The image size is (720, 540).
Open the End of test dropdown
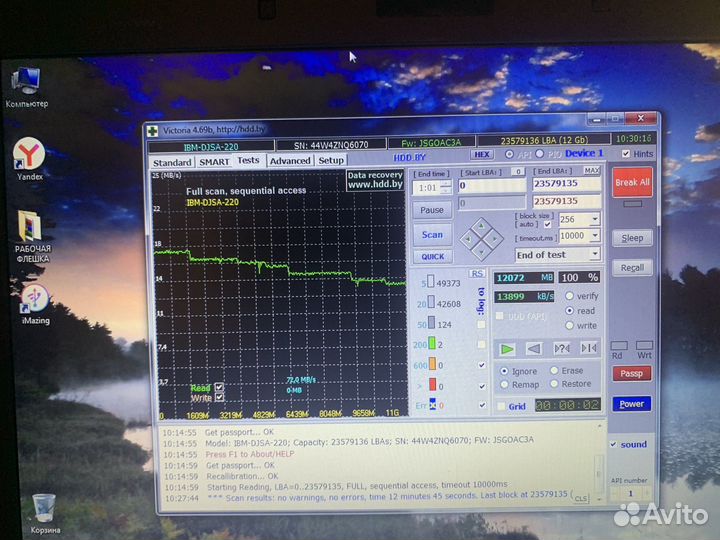click(x=595, y=254)
